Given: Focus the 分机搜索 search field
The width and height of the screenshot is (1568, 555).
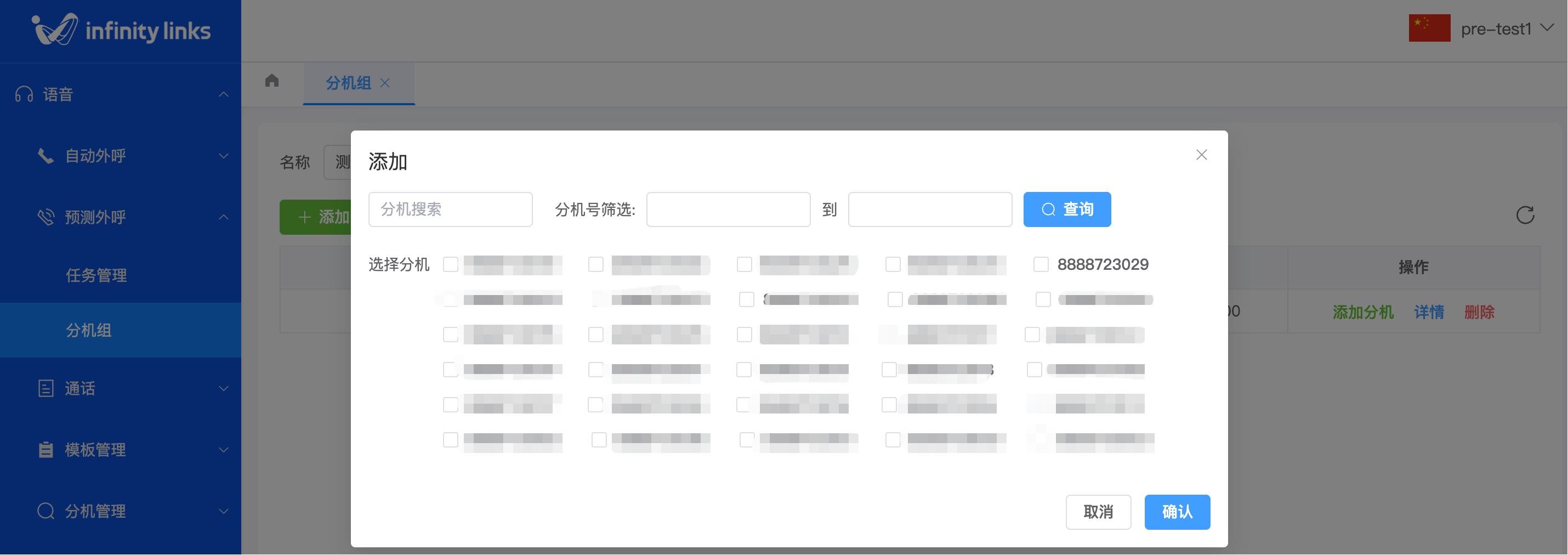Looking at the screenshot, I should [450, 210].
